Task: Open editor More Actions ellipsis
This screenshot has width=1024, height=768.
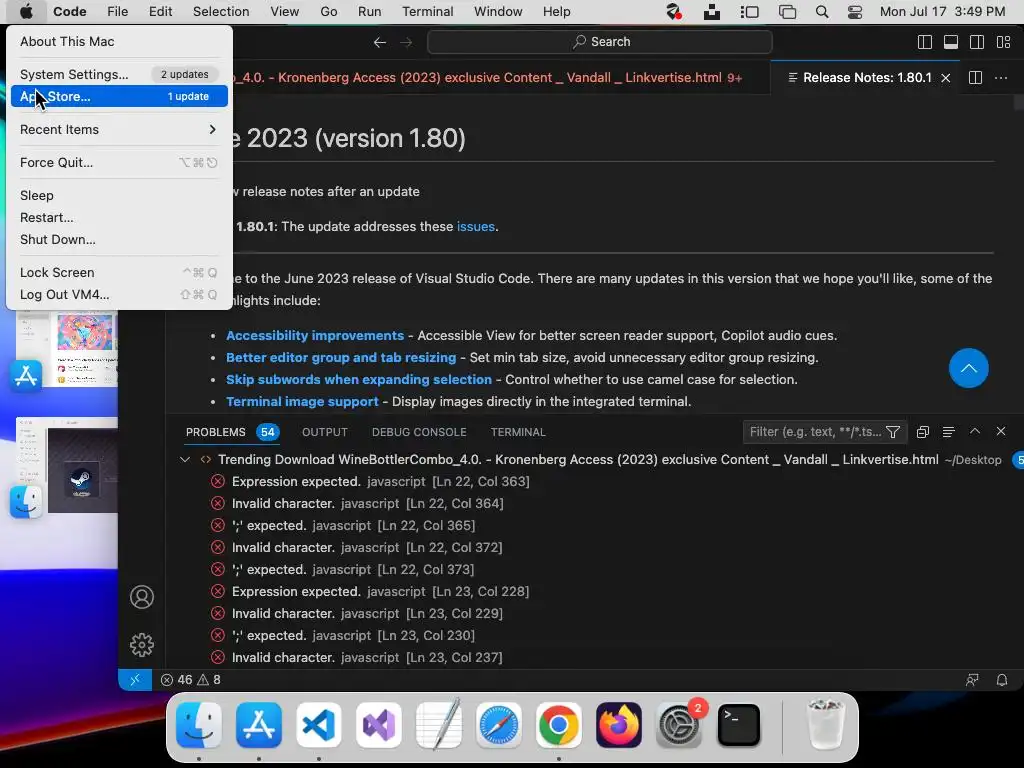Action: 1000,78
